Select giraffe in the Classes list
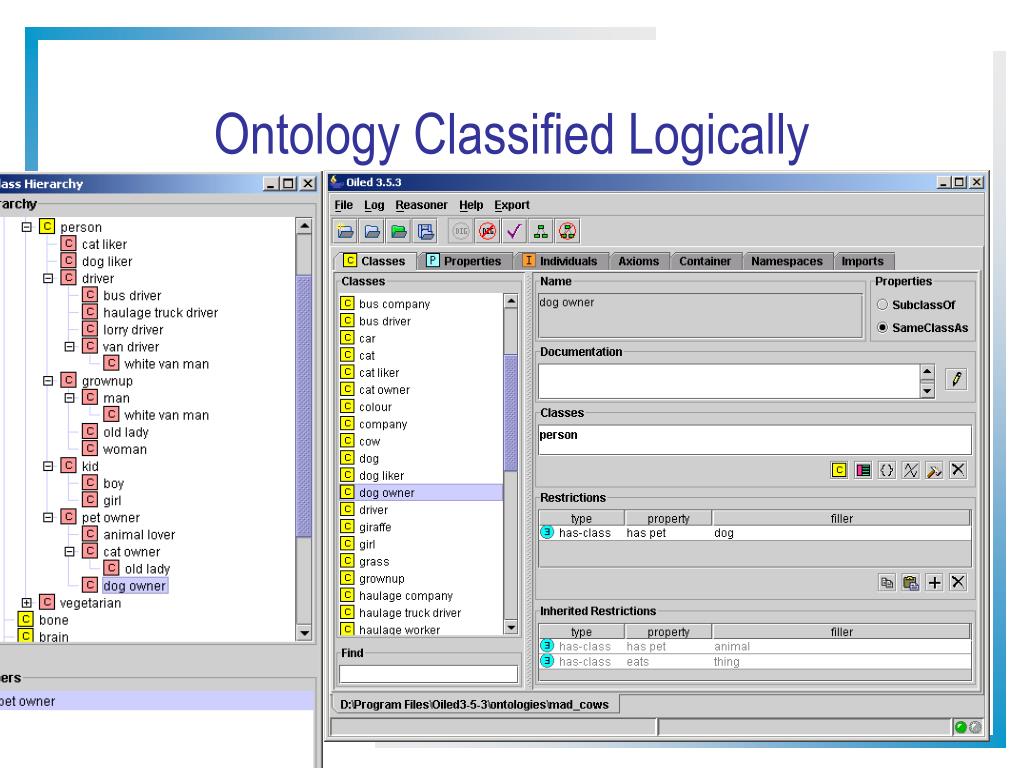 click(375, 527)
